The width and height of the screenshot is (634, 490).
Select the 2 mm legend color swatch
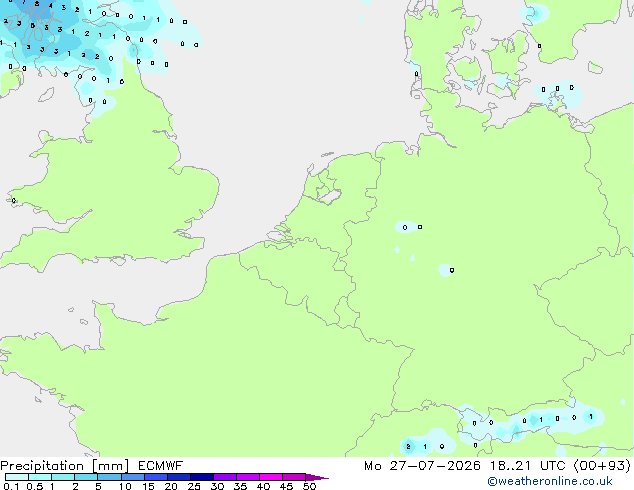(86, 477)
